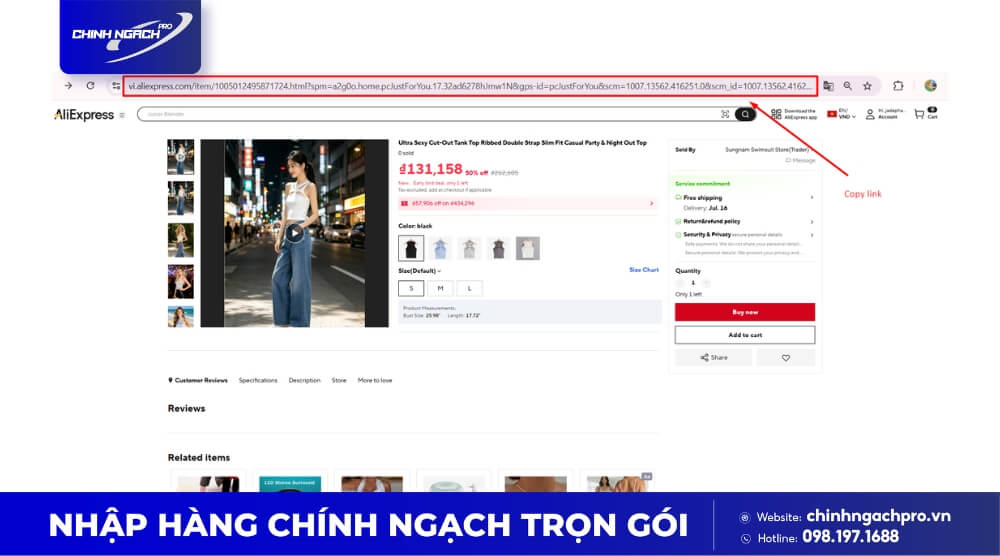1000x556 pixels.
Task: Expand the Size(Default) dropdown
Action: tap(420, 271)
